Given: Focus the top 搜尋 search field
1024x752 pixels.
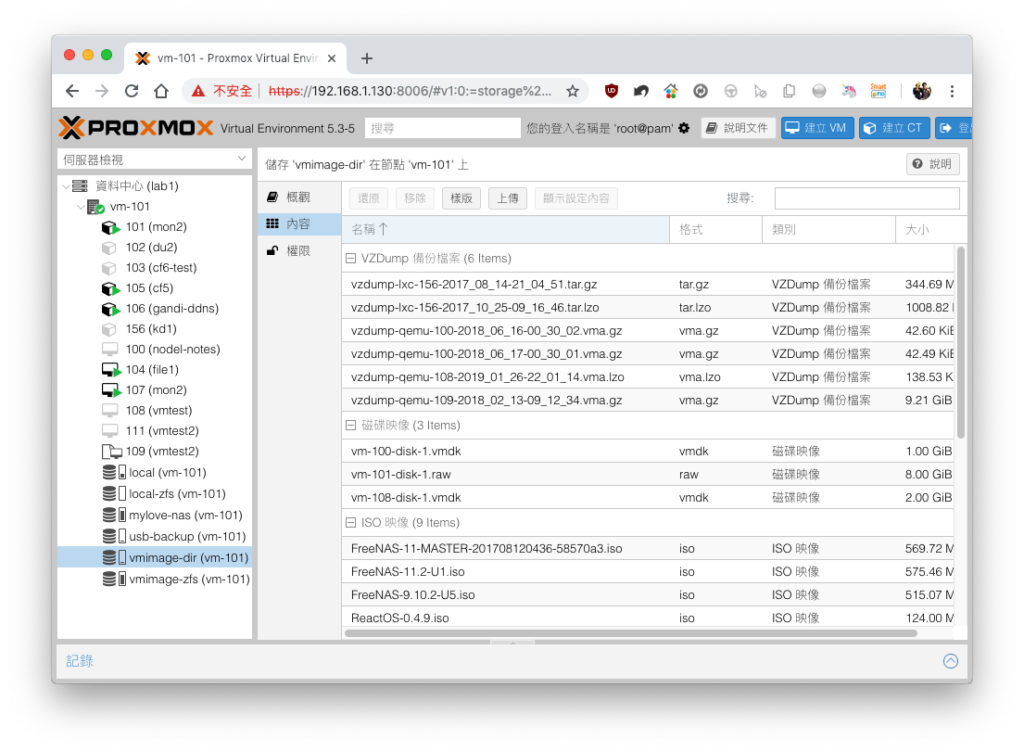Looking at the screenshot, I should [x=443, y=128].
